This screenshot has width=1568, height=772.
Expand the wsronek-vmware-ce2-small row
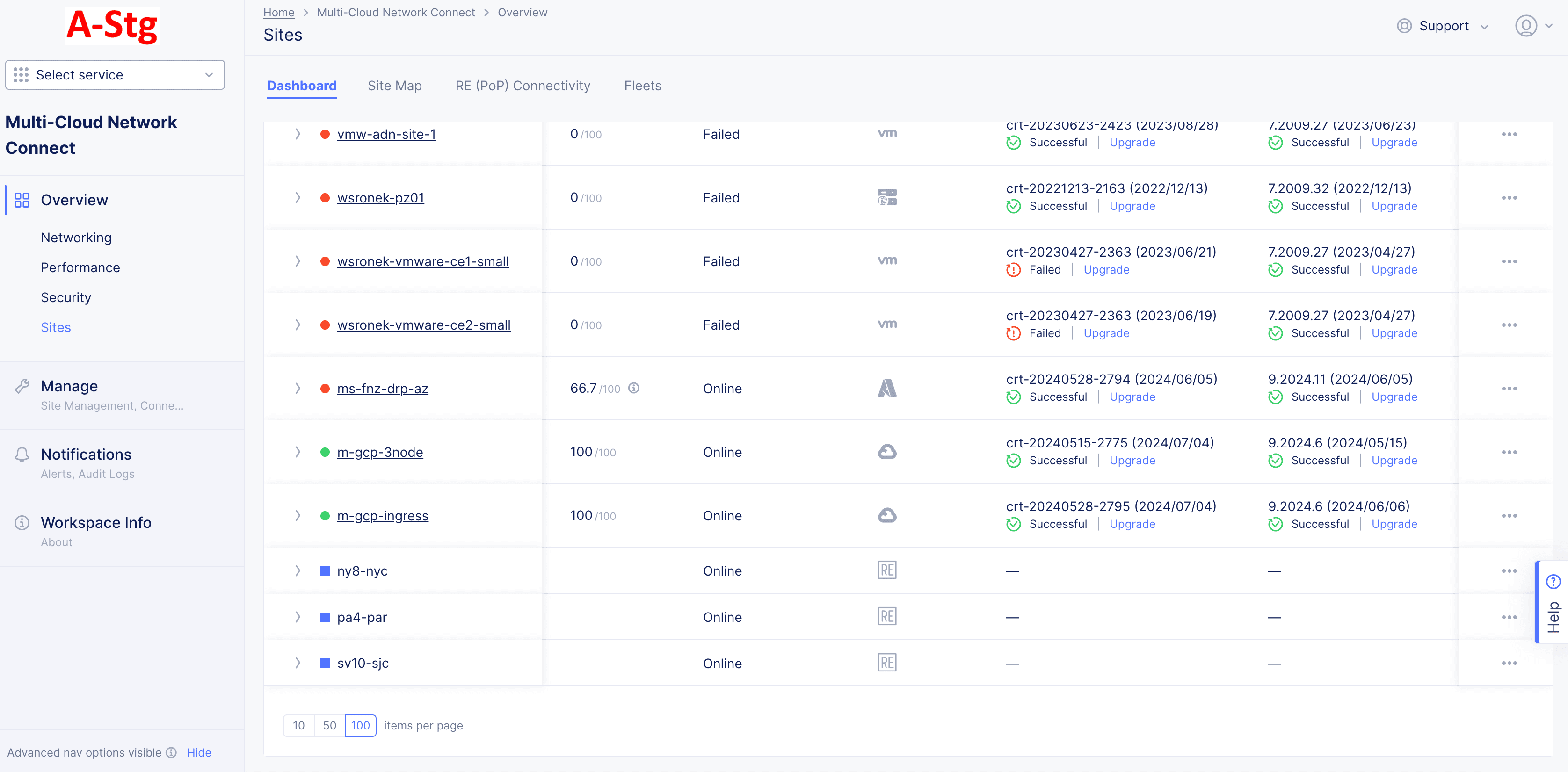point(298,325)
